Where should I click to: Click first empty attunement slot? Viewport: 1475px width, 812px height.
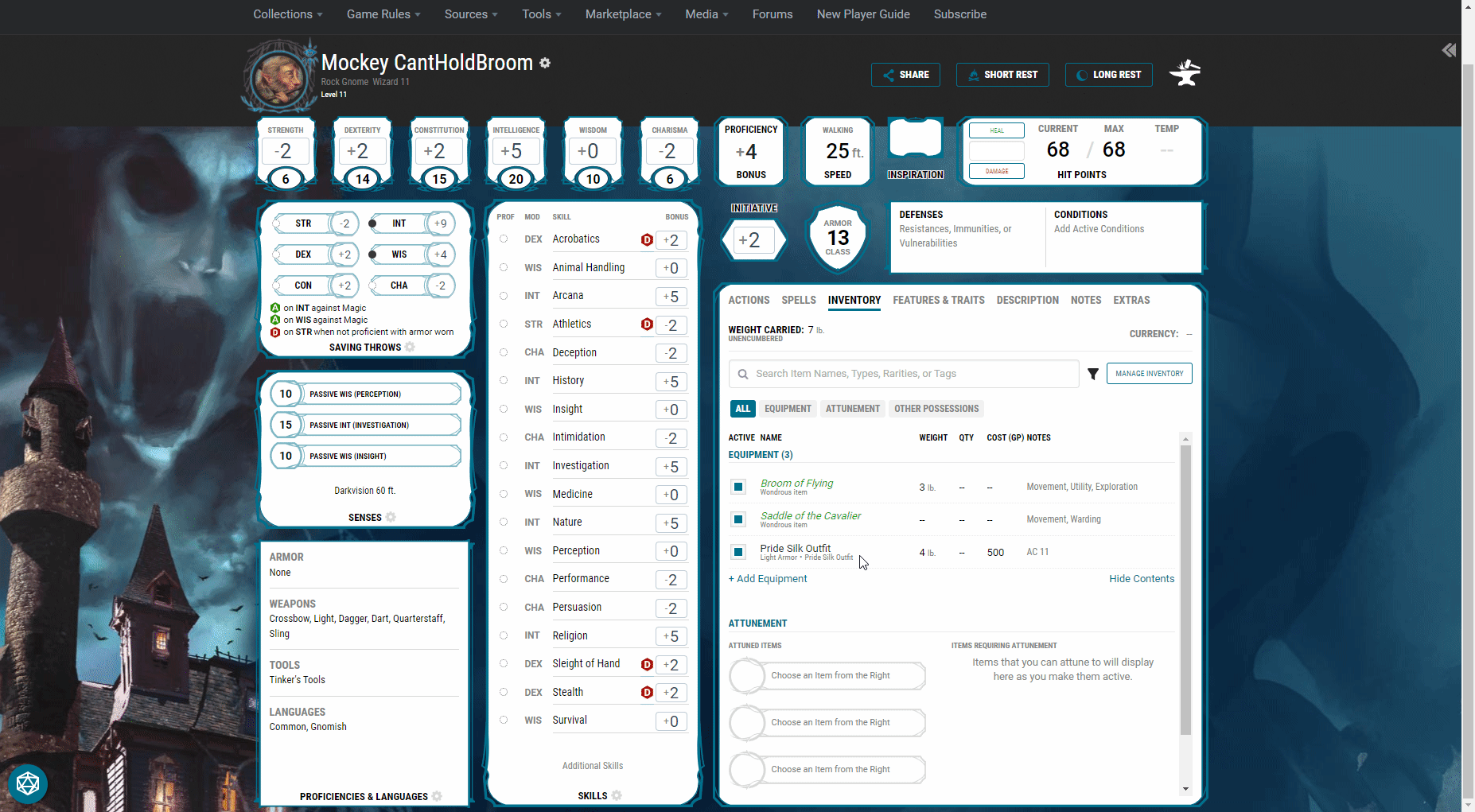827,676
